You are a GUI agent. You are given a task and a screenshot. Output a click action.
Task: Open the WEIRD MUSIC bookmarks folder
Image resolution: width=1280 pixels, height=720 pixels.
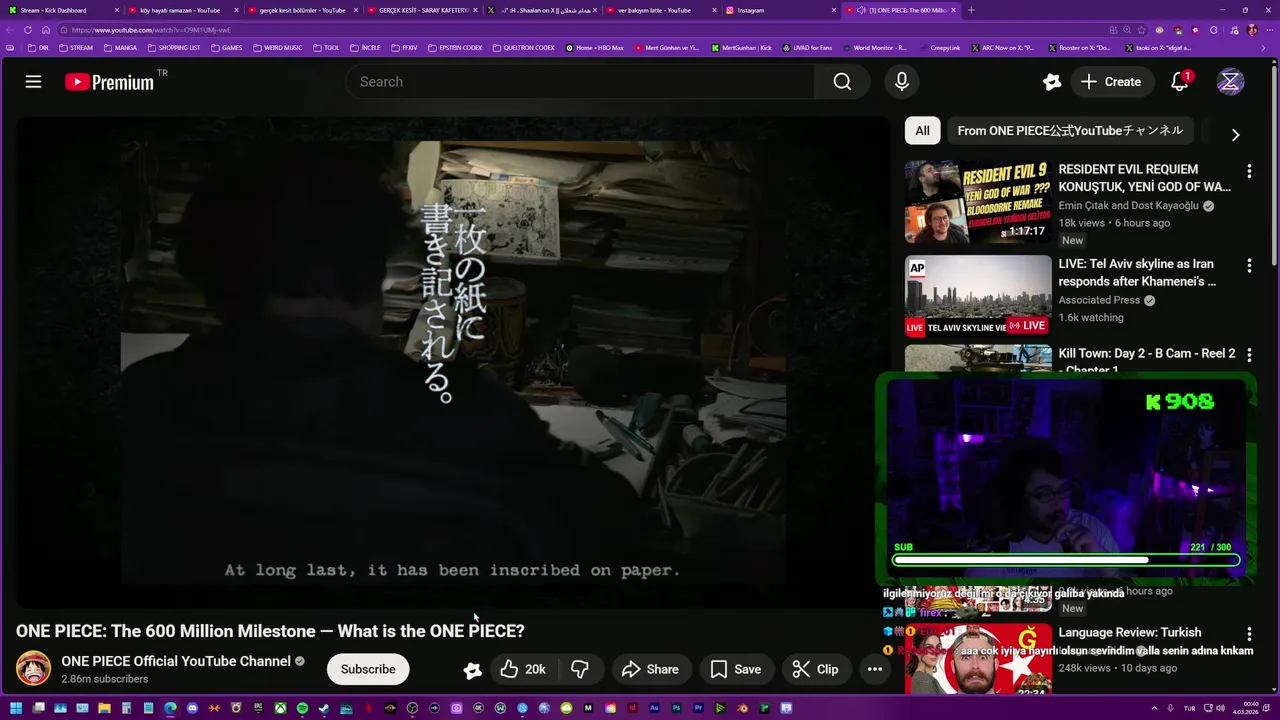tap(278, 48)
